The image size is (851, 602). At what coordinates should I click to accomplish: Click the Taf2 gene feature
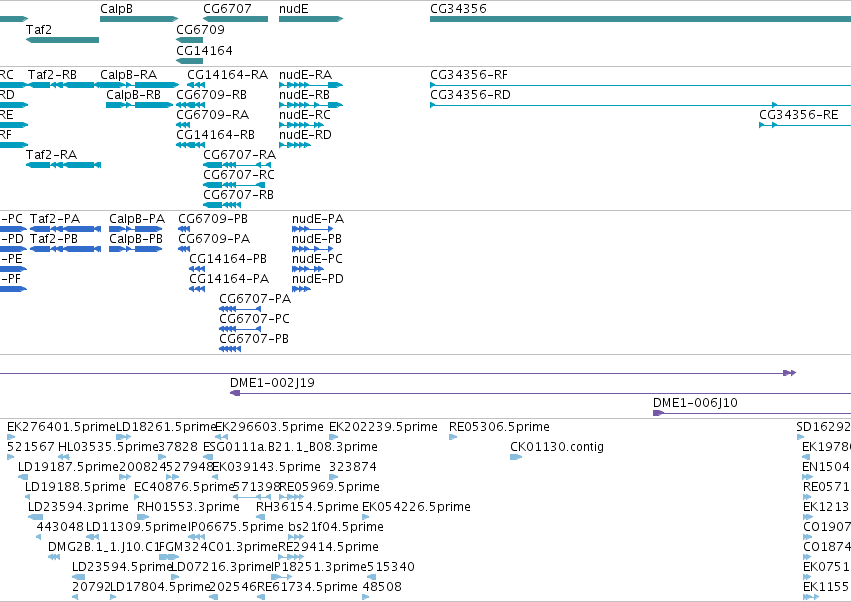click(x=62, y=40)
